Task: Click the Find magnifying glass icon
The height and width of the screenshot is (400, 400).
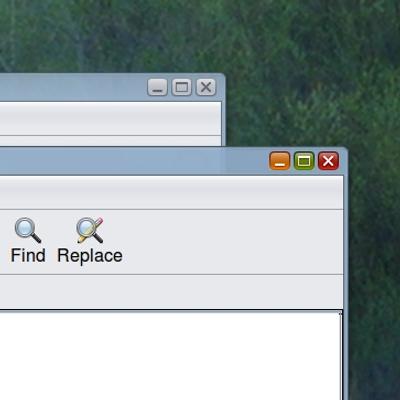Action: [x=28, y=230]
